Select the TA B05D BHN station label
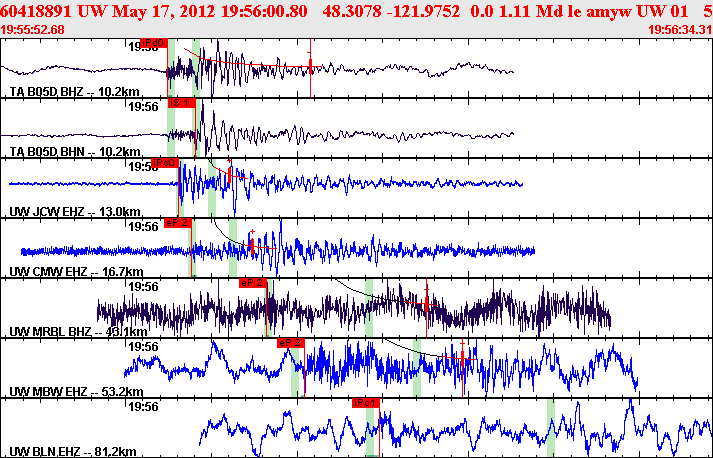Image resolution: width=713 pixels, height=458 pixels. 61,151
